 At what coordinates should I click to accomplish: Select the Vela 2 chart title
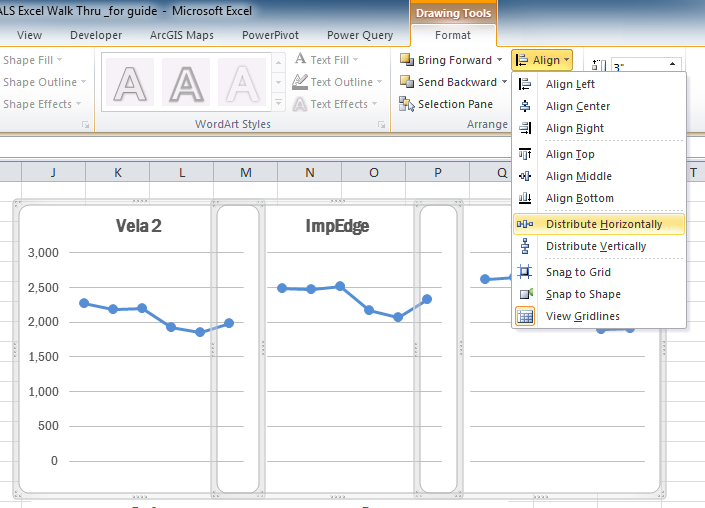[x=138, y=226]
